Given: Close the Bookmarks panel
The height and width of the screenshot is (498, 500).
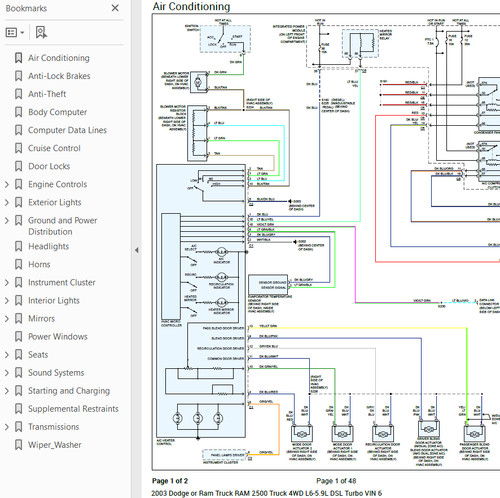Looking at the screenshot, I should tap(115, 8).
